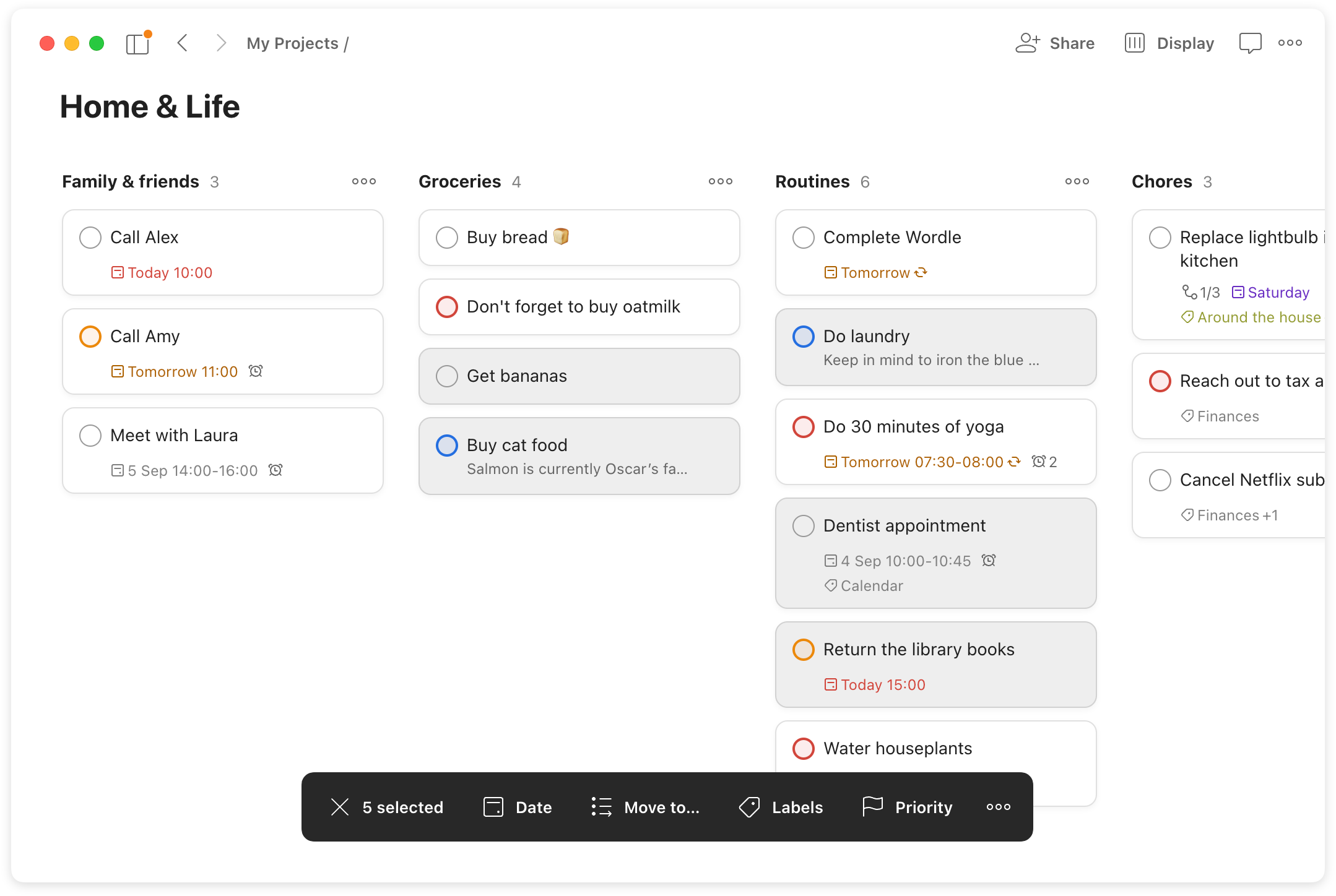Open Family & friends section menu
This screenshot has height=896, width=1336.
pos(364,181)
